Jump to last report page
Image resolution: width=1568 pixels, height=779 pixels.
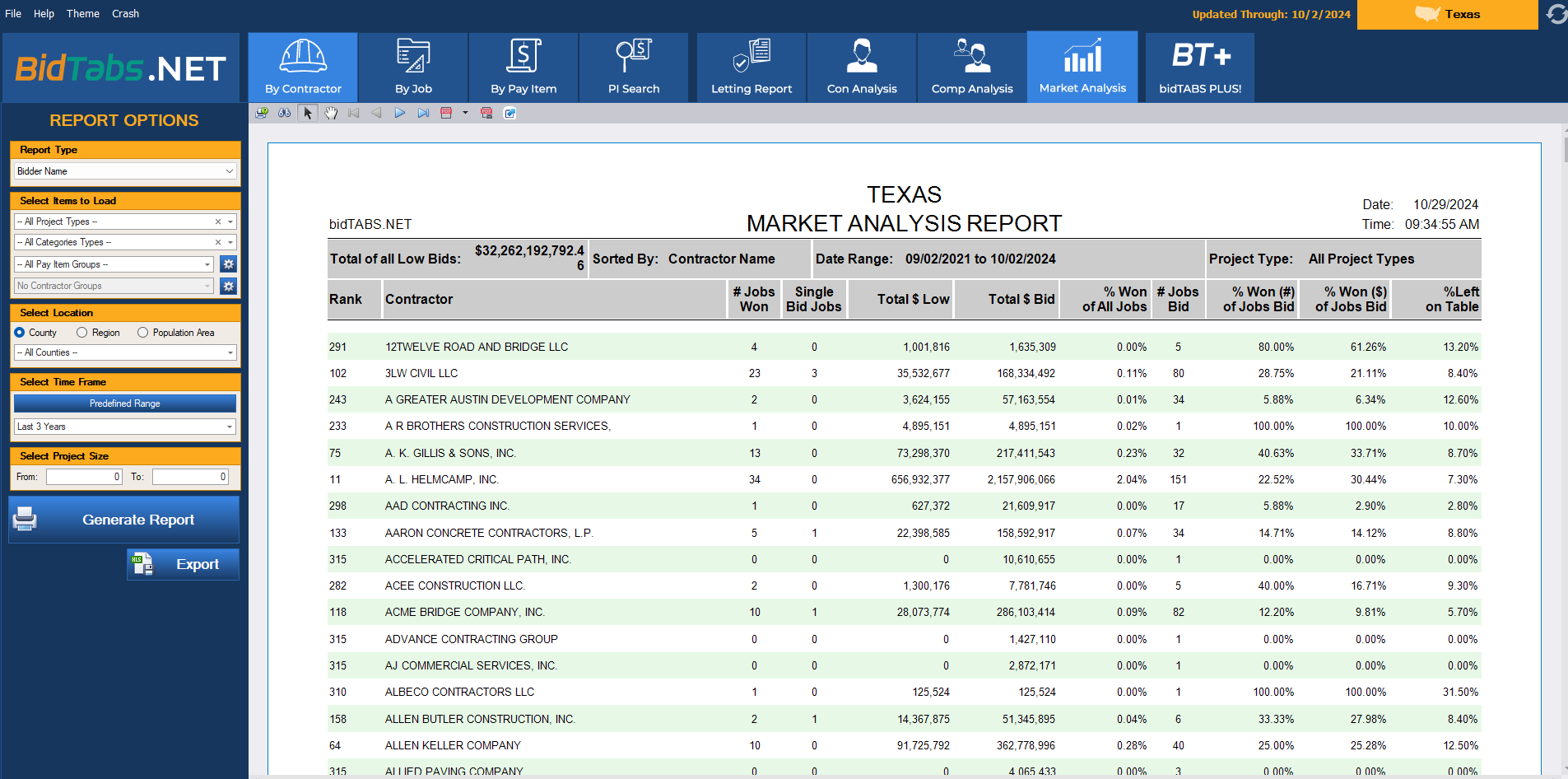tap(423, 113)
